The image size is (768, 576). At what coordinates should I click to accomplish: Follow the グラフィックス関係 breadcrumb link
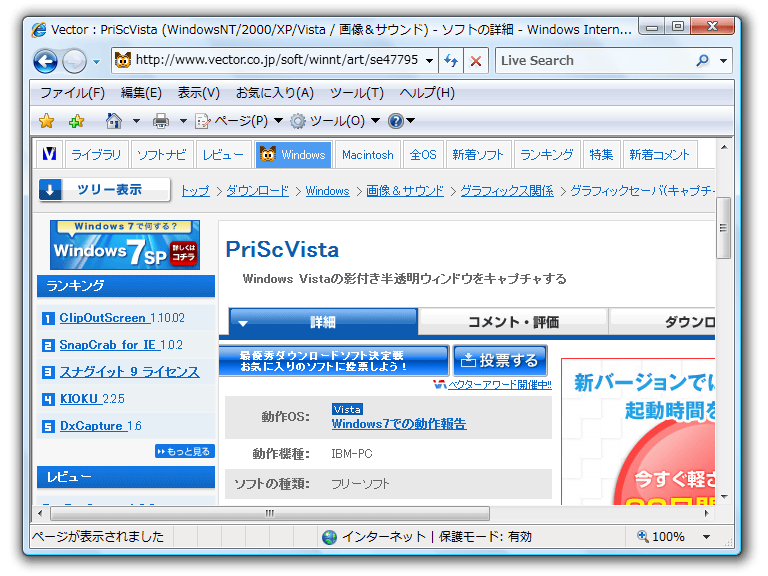pyautogui.click(x=507, y=191)
